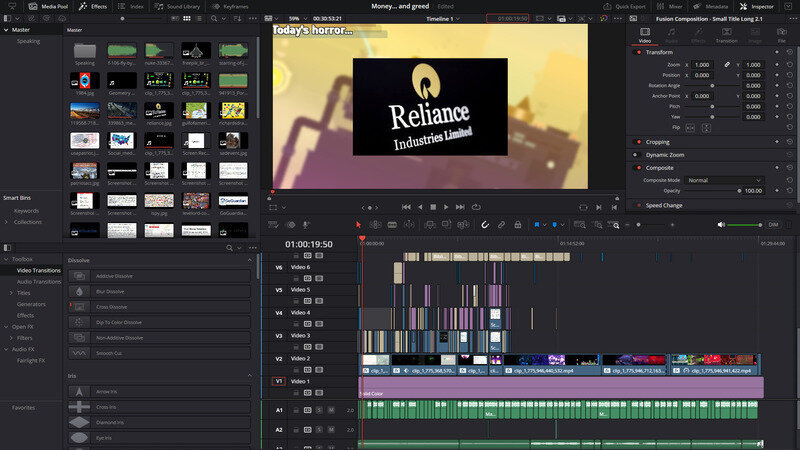Collapse the Iris transitions group

249,376
